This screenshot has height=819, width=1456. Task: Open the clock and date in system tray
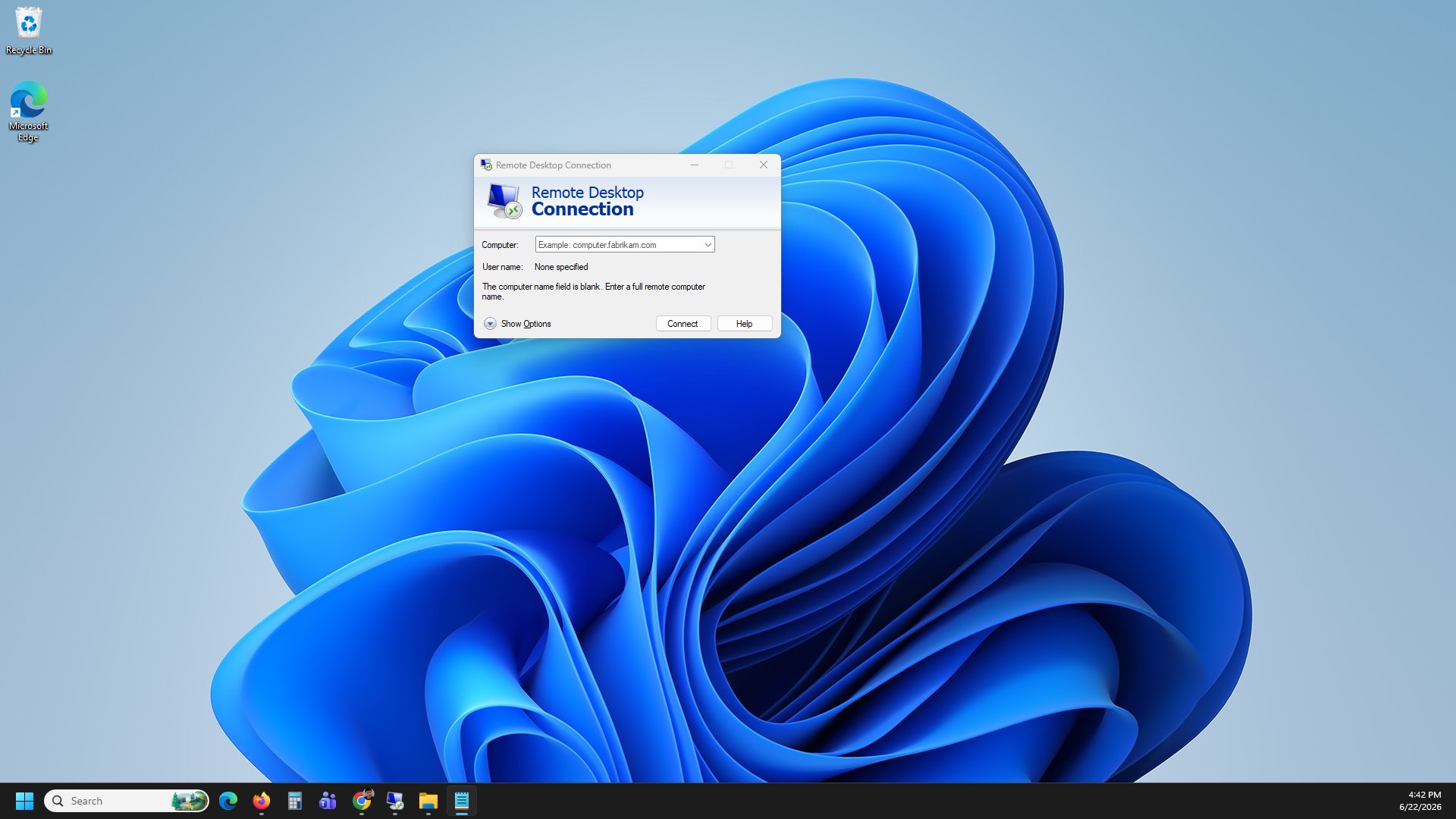tap(1420, 801)
